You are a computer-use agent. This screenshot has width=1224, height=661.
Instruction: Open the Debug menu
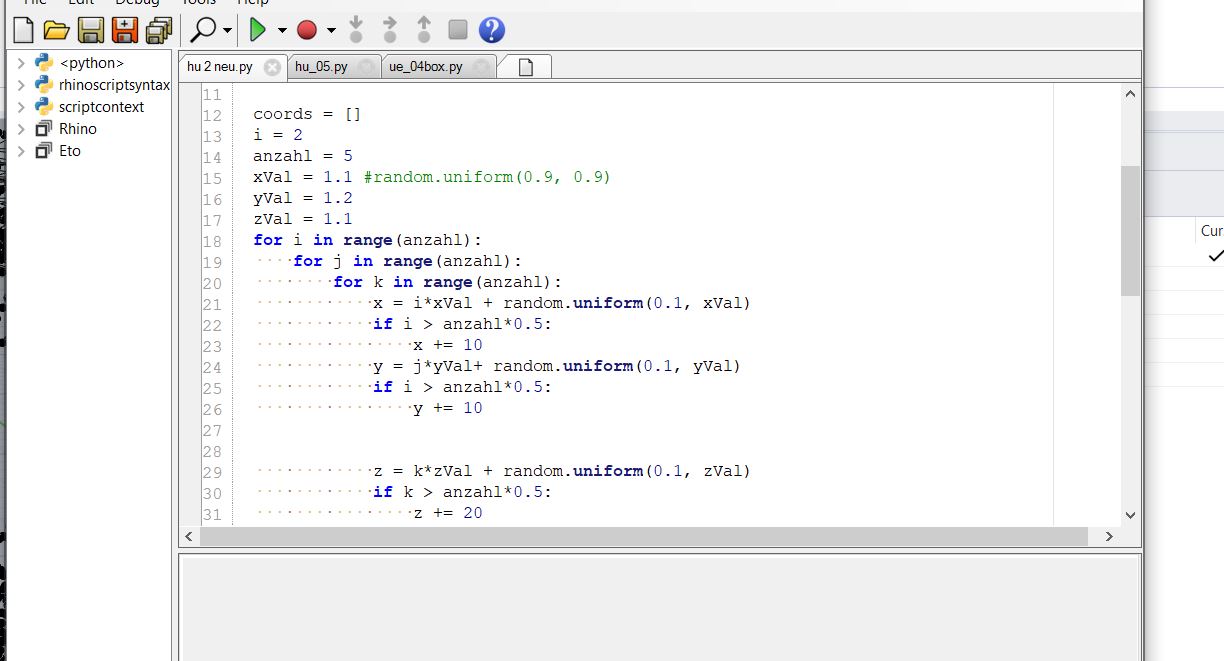(x=137, y=3)
